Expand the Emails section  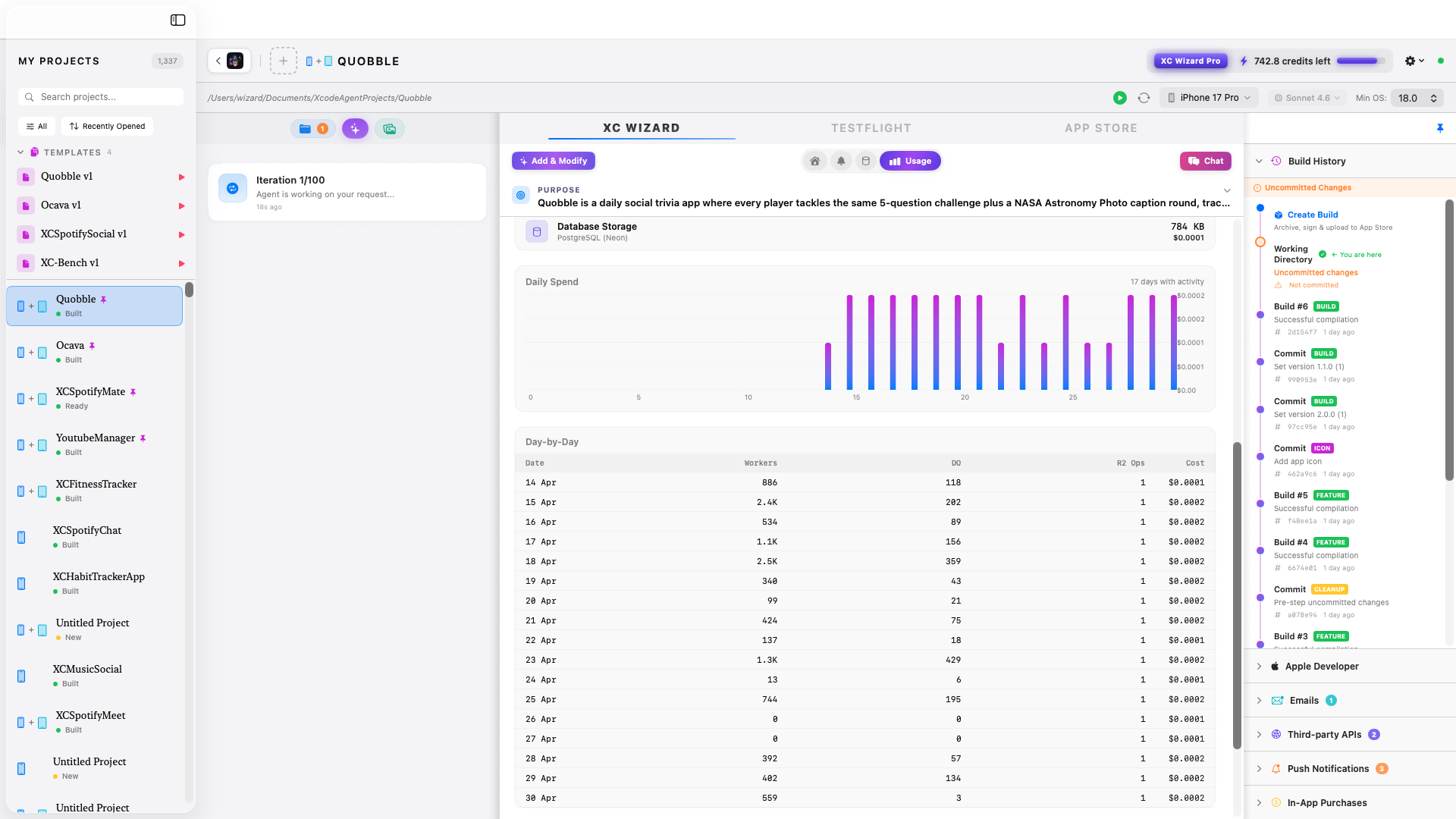1259,701
